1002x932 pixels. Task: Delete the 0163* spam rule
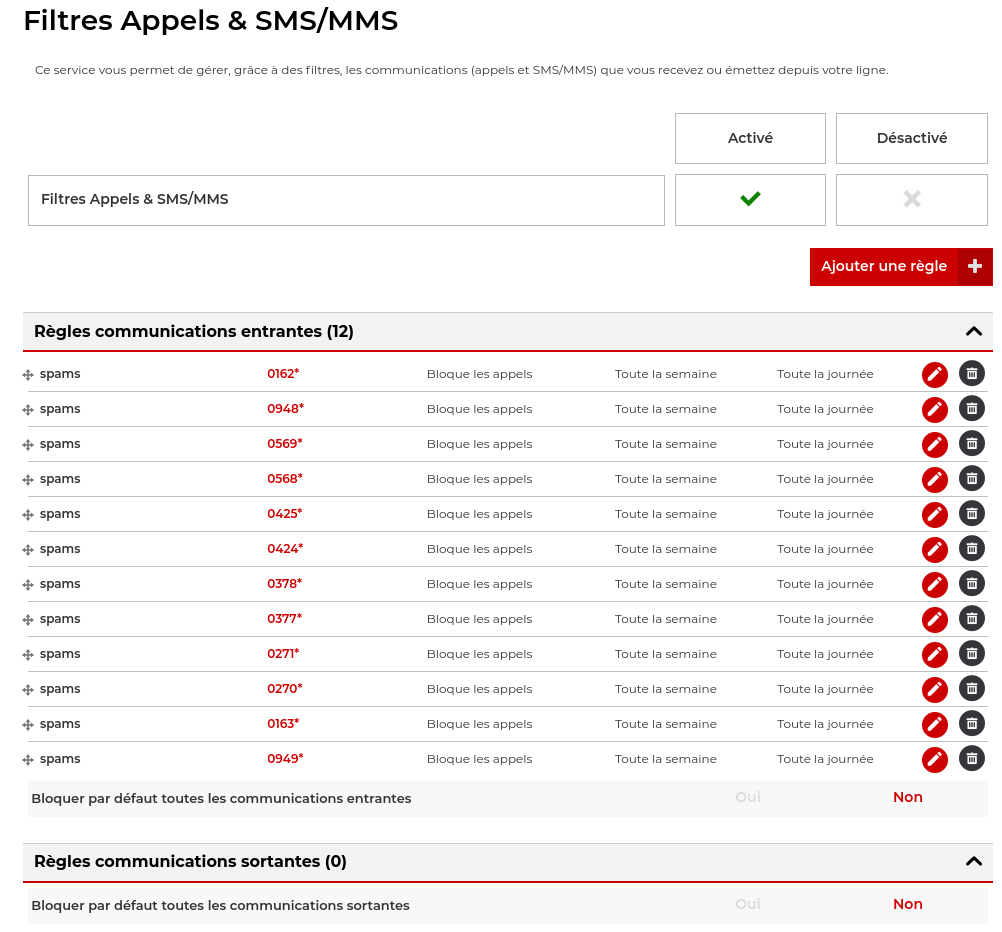[971, 724]
